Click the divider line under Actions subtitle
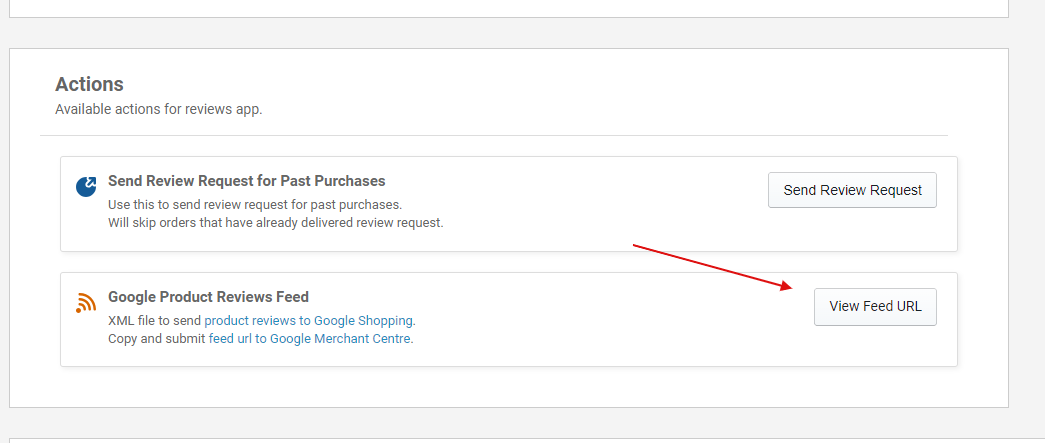 pos(493,135)
